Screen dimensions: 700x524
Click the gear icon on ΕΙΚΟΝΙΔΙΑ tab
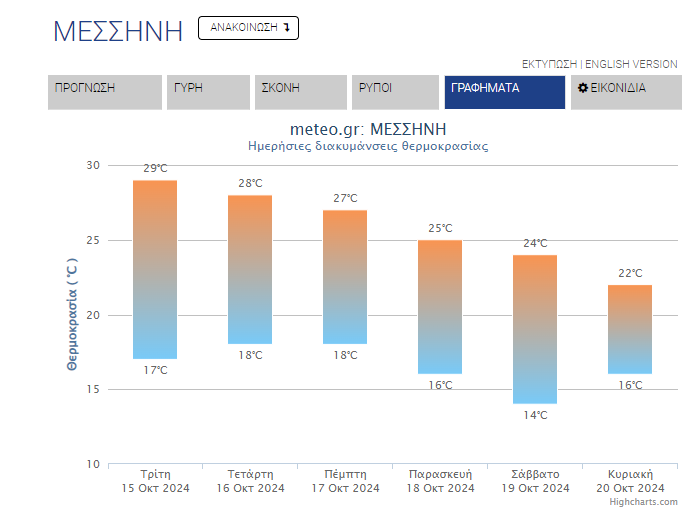click(x=583, y=88)
